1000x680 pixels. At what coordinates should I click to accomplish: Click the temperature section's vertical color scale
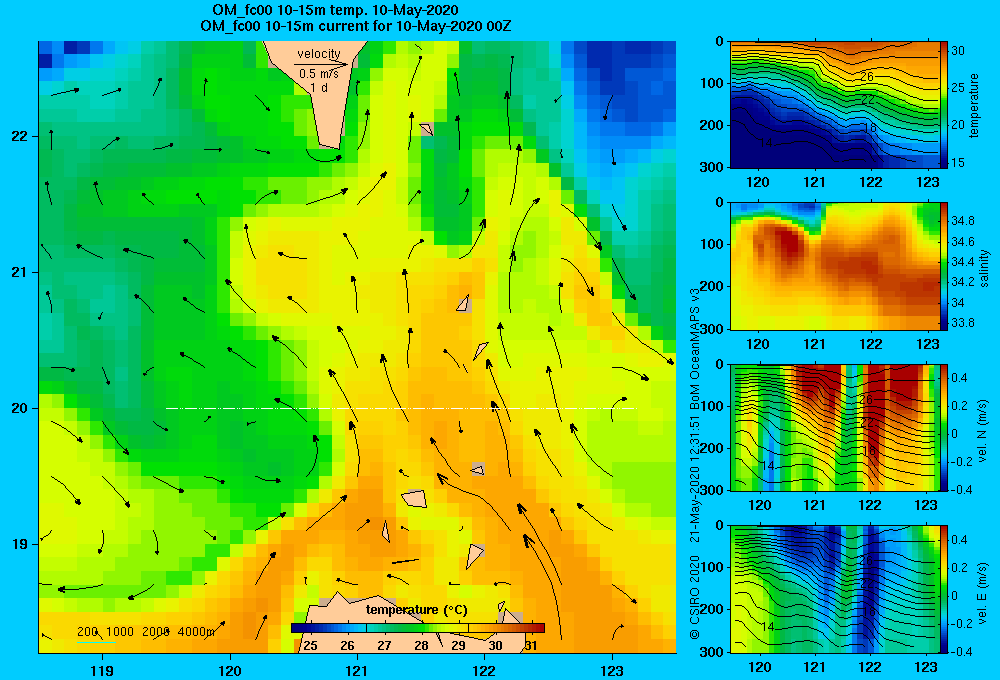point(944,105)
